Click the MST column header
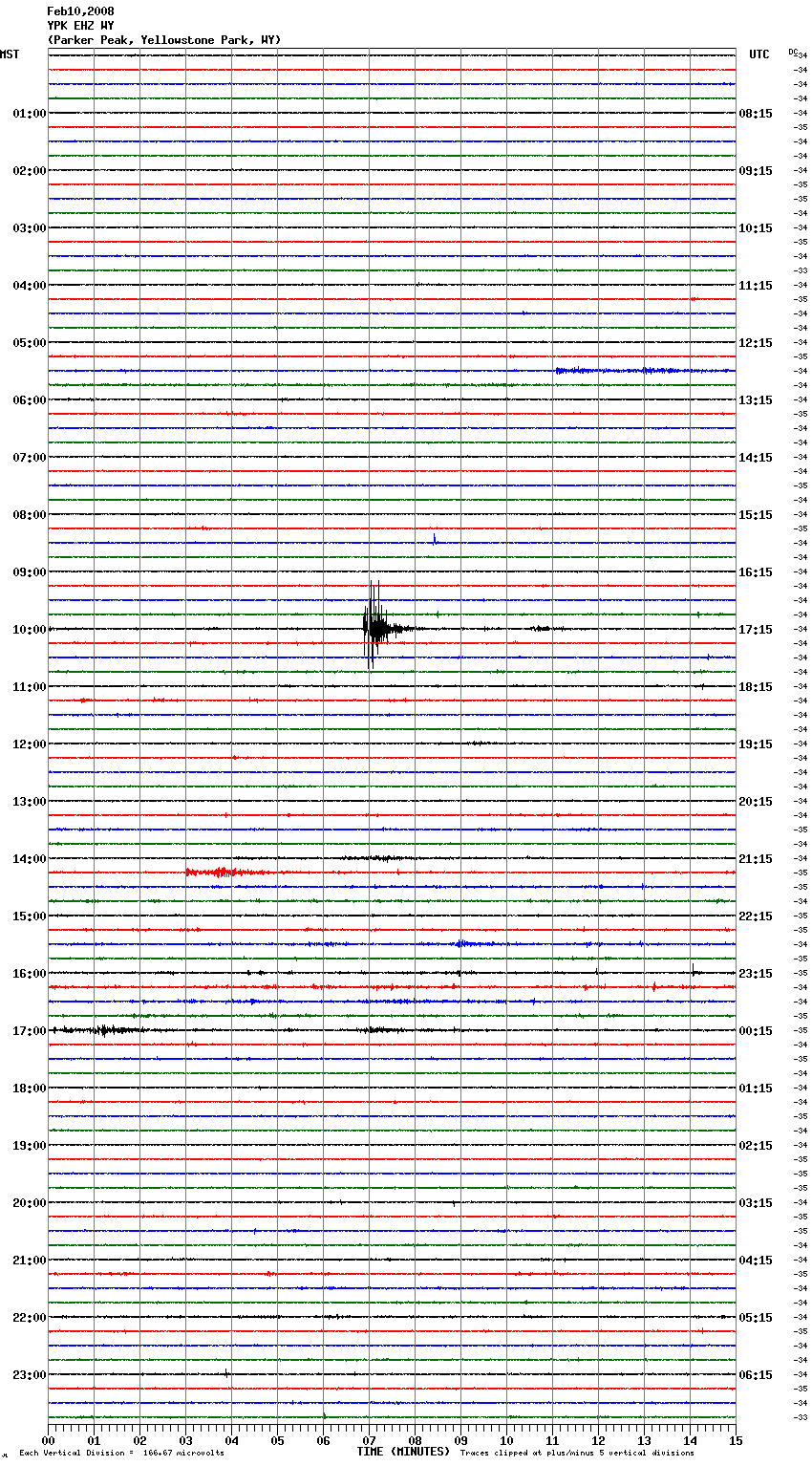Viewport: 812px width, 1466px height. click(x=10, y=54)
